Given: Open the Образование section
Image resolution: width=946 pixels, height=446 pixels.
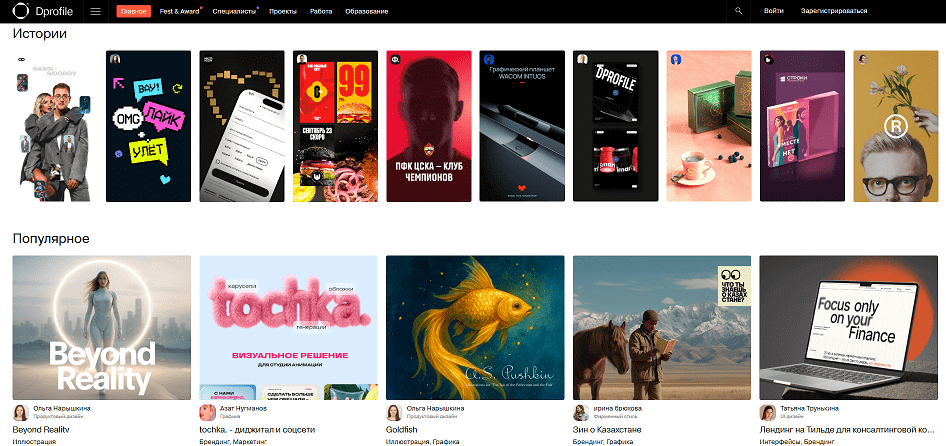Looking at the screenshot, I should pyautogui.click(x=367, y=11).
